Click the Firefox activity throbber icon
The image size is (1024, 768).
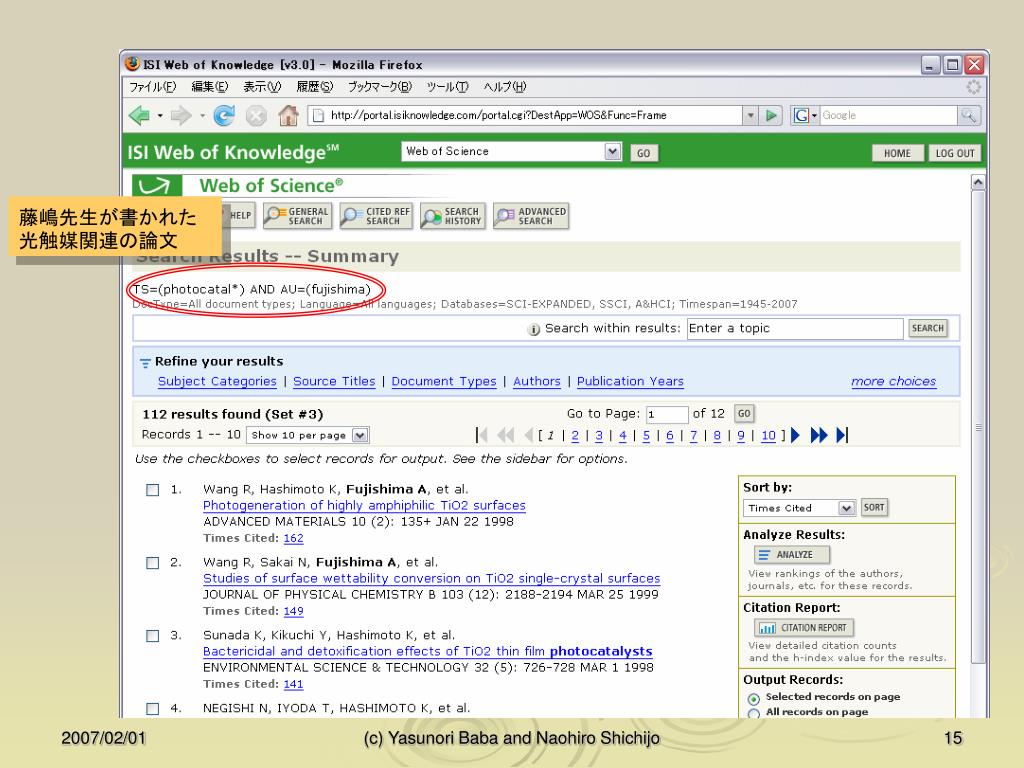[x=974, y=87]
